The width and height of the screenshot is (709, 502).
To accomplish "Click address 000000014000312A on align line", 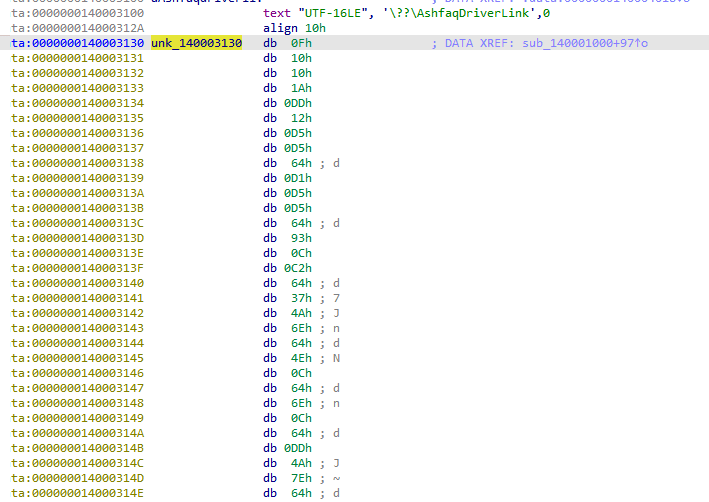I will [78, 29].
